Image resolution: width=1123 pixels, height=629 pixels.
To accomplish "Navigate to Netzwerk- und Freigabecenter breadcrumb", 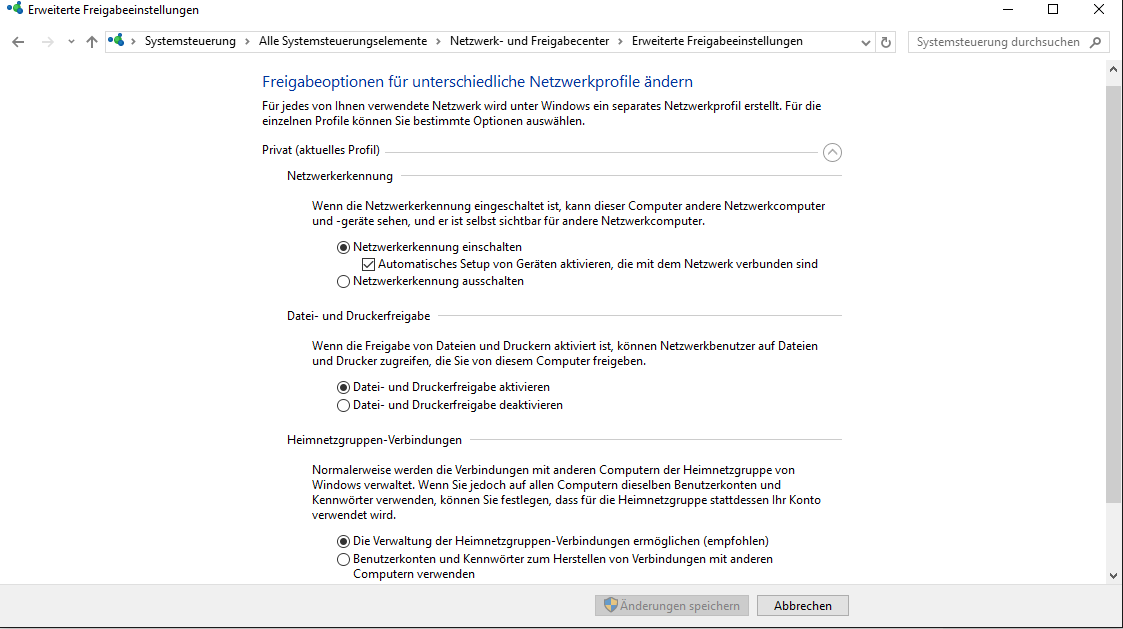I will [x=529, y=42].
